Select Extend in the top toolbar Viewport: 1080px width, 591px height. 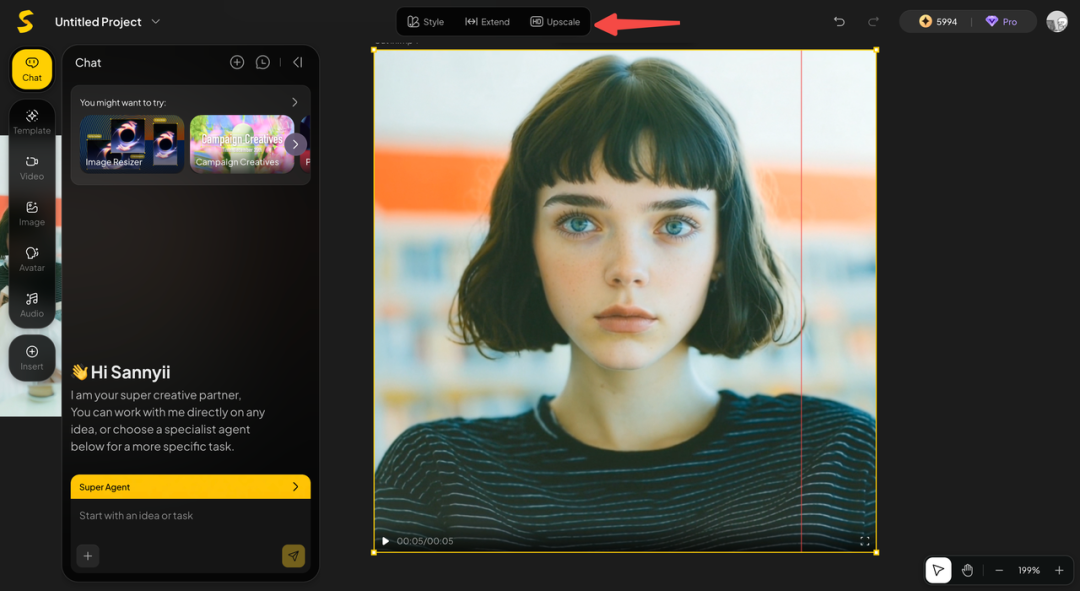tap(487, 22)
